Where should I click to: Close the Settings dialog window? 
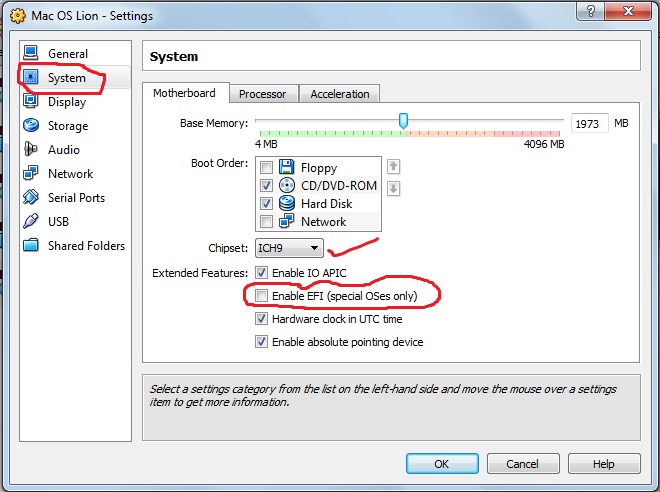click(x=628, y=11)
